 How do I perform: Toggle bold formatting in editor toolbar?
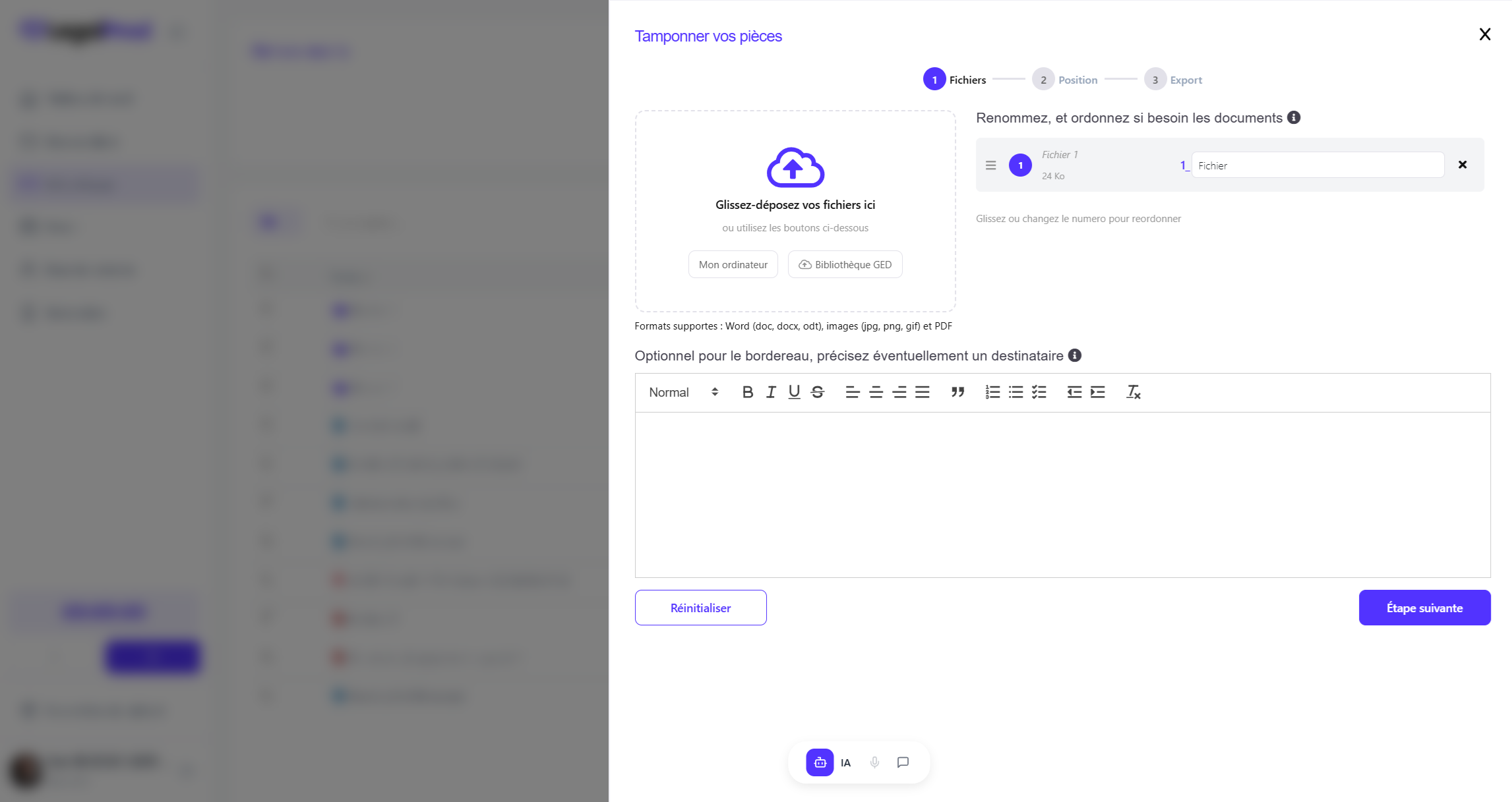pos(747,392)
